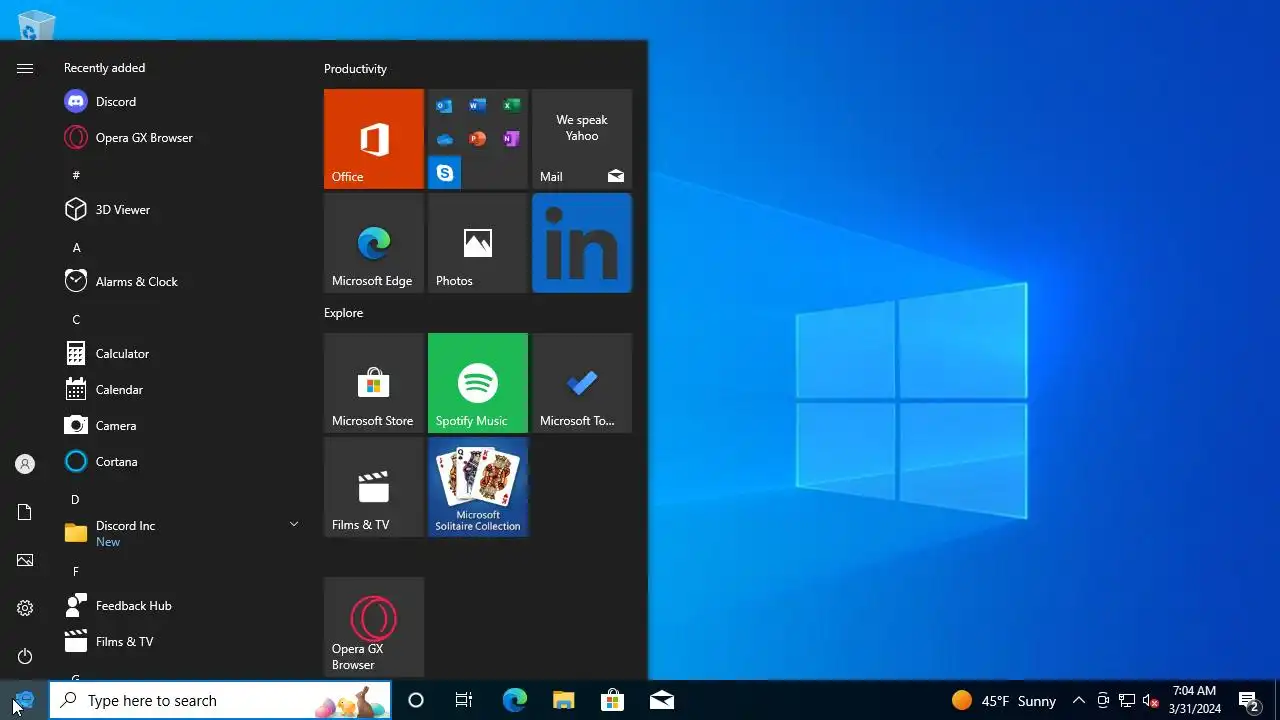Open notification center icon
This screenshot has width=1280, height=720.
pyautogui.click(x=1248, y=700)
